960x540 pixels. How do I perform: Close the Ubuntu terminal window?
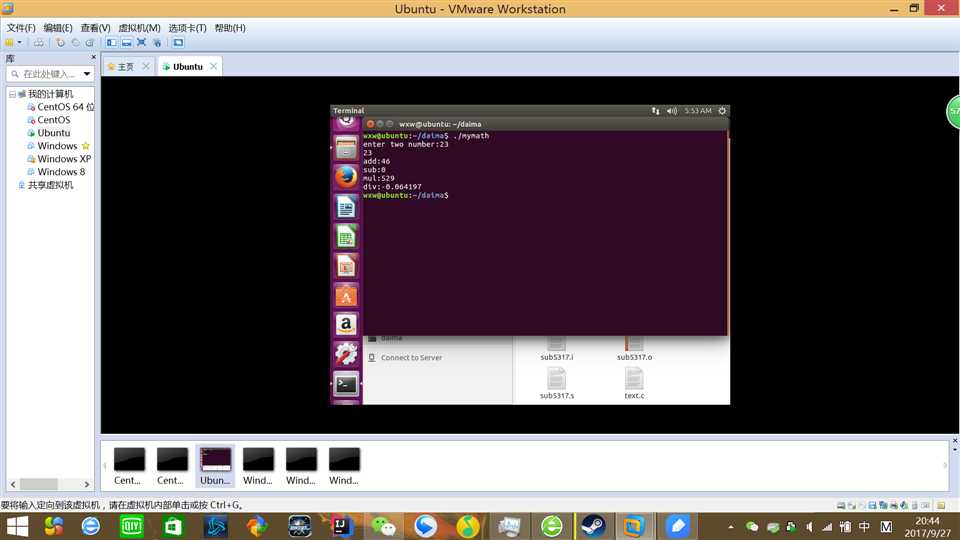370,124
